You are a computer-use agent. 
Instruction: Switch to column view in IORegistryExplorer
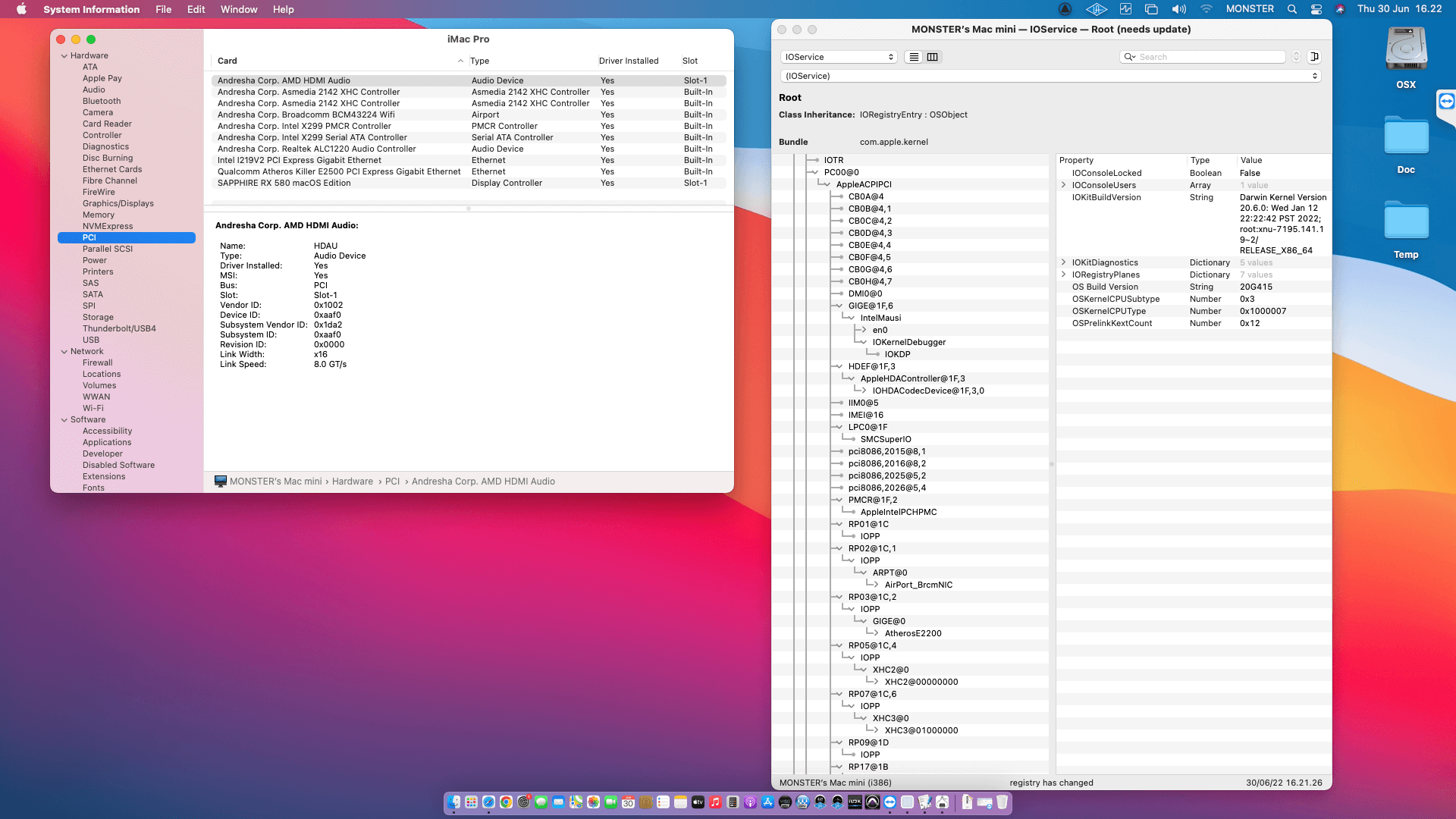933,57
